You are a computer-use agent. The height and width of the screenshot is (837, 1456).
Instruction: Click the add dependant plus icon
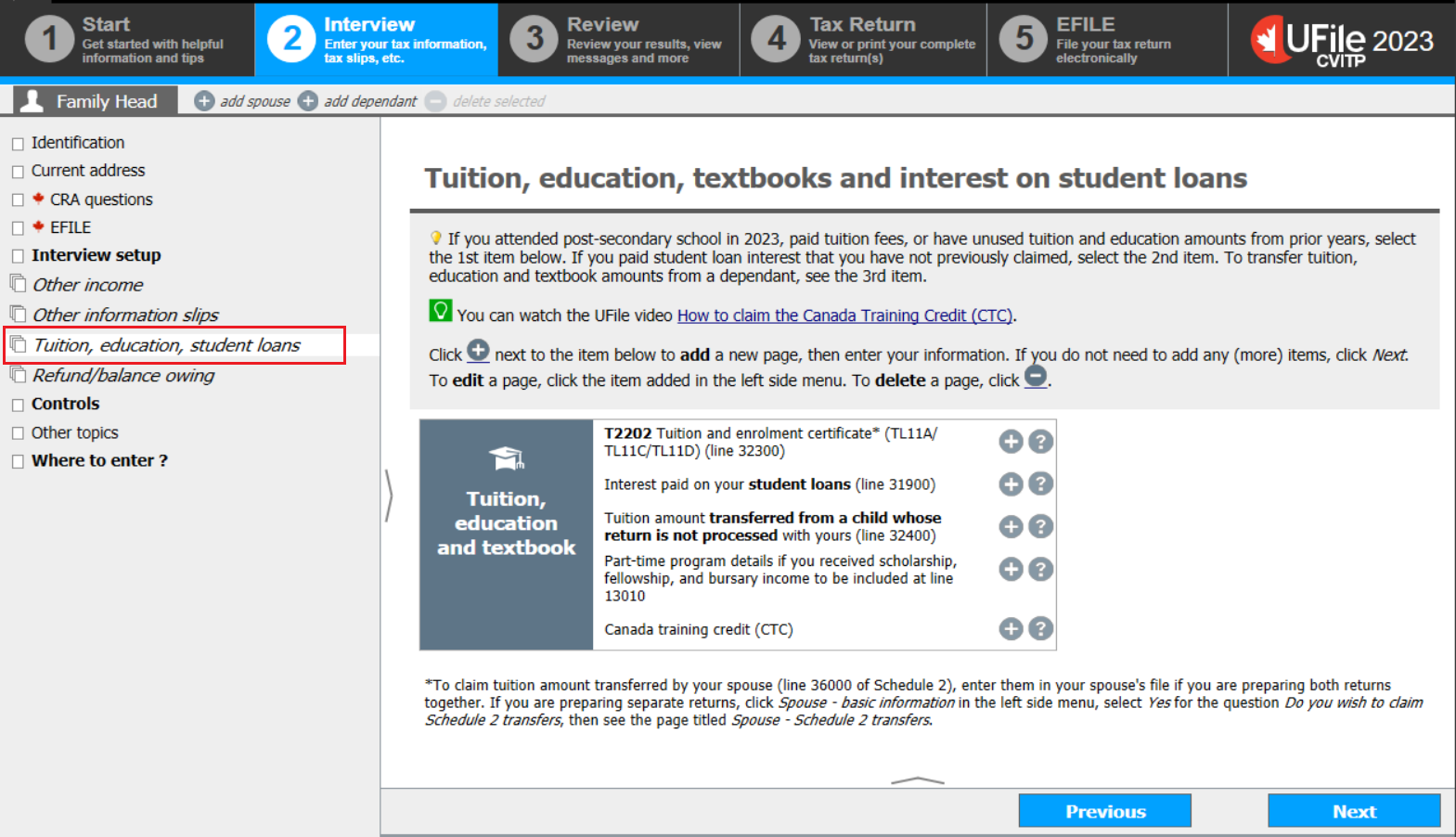[308, 101]
